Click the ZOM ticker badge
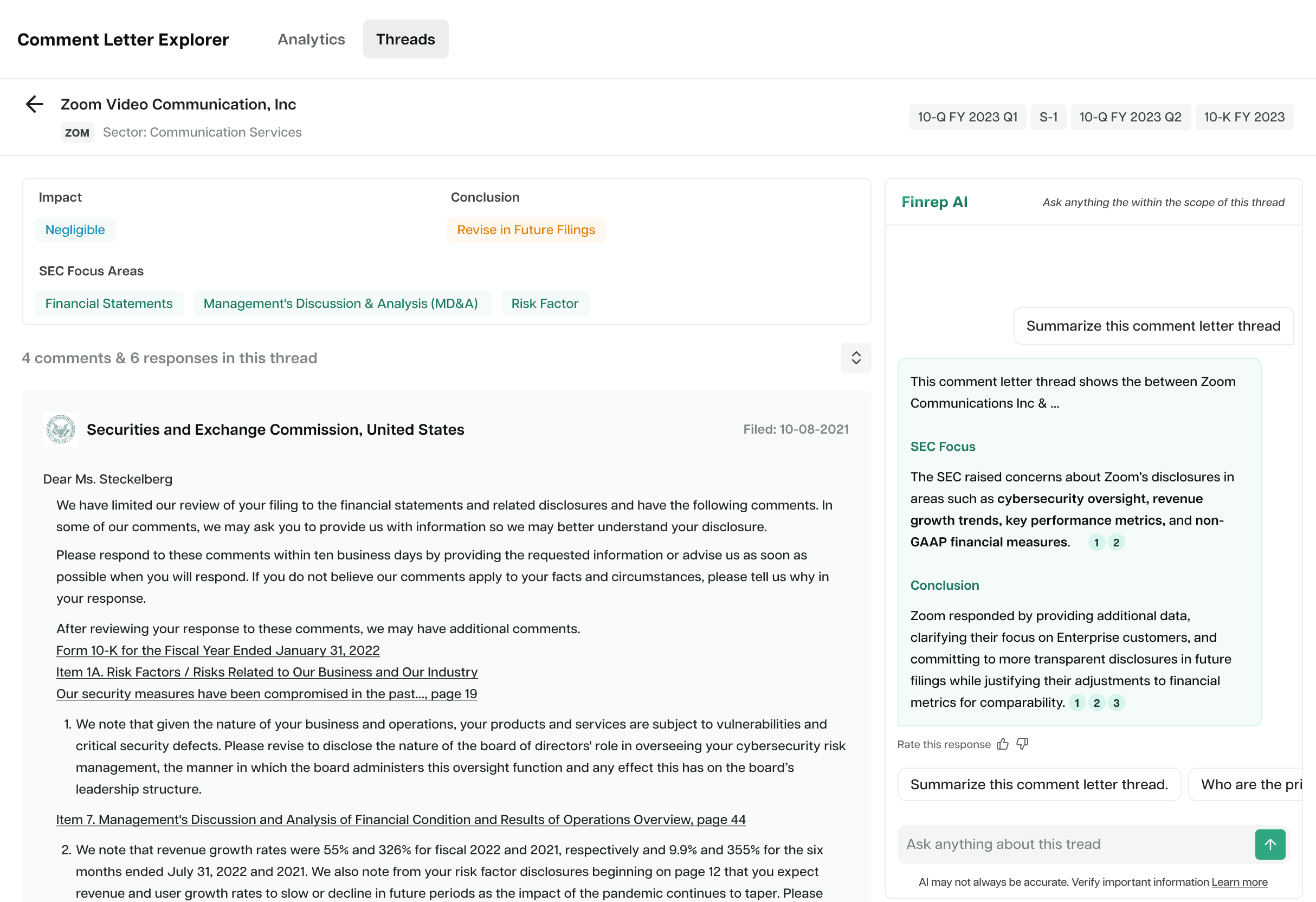This screenshot has height=902, width=1316. tap(77, 132)
